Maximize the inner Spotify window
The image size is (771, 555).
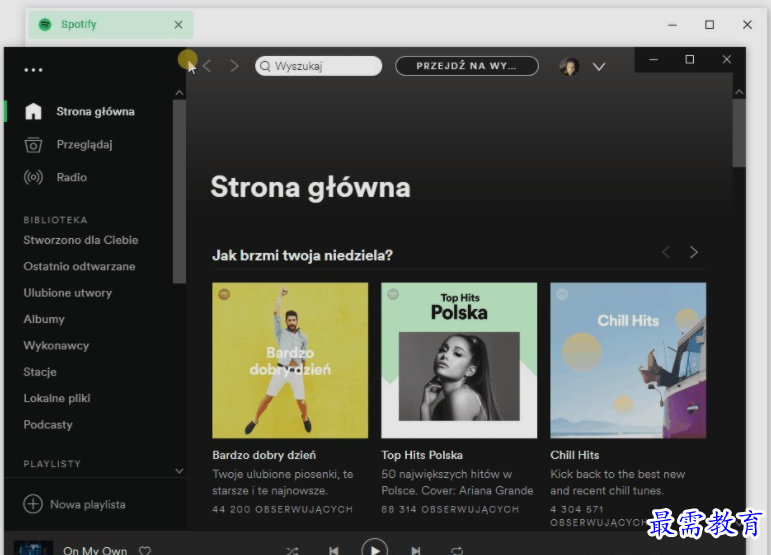pos(690,59)
